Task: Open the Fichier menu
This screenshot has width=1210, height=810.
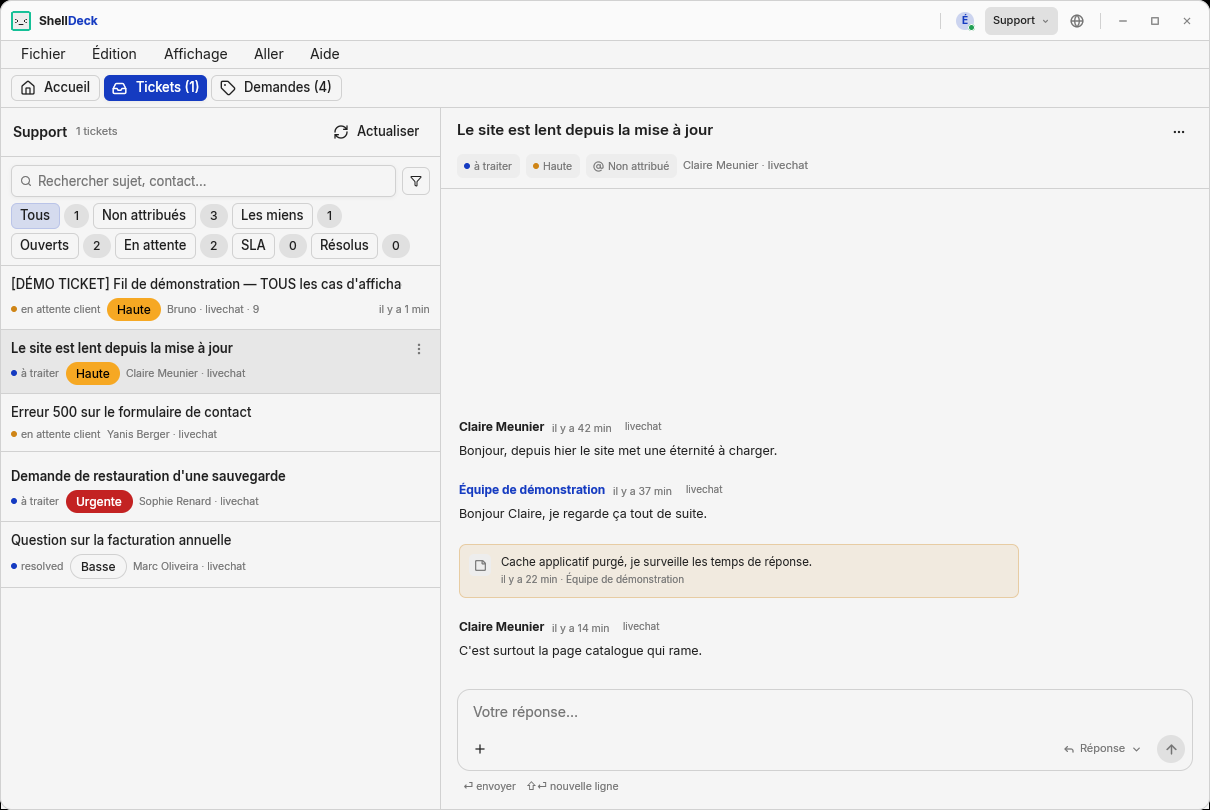Action: 43,54
